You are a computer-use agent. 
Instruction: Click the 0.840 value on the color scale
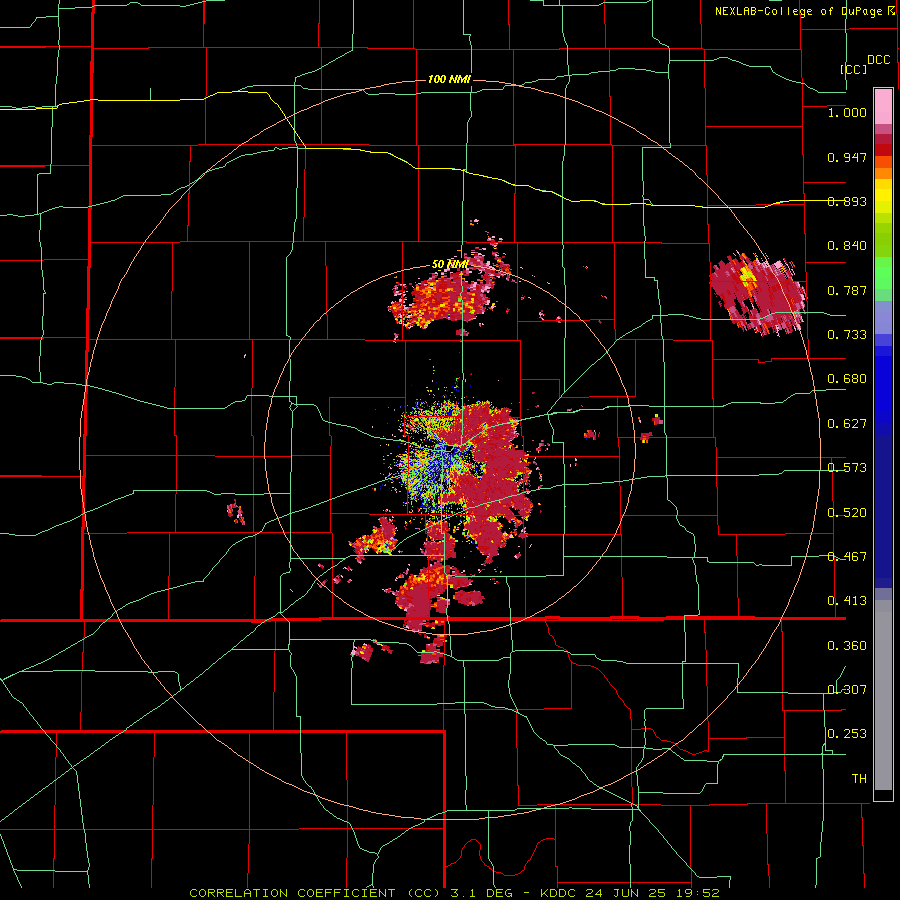(x=847, y=246)
